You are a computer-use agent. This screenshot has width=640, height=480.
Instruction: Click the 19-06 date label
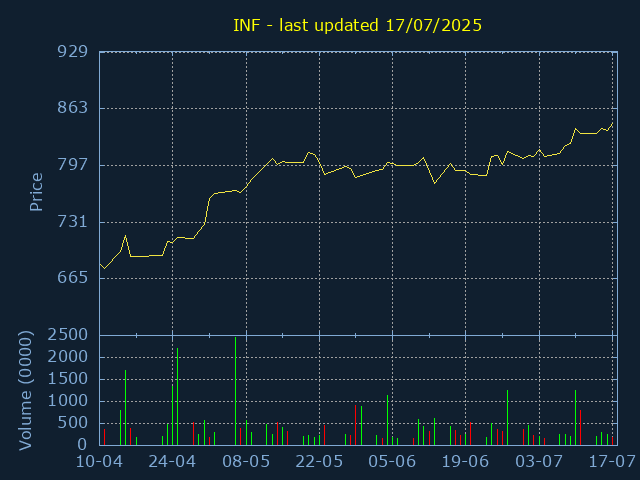(x=465, y=462)
